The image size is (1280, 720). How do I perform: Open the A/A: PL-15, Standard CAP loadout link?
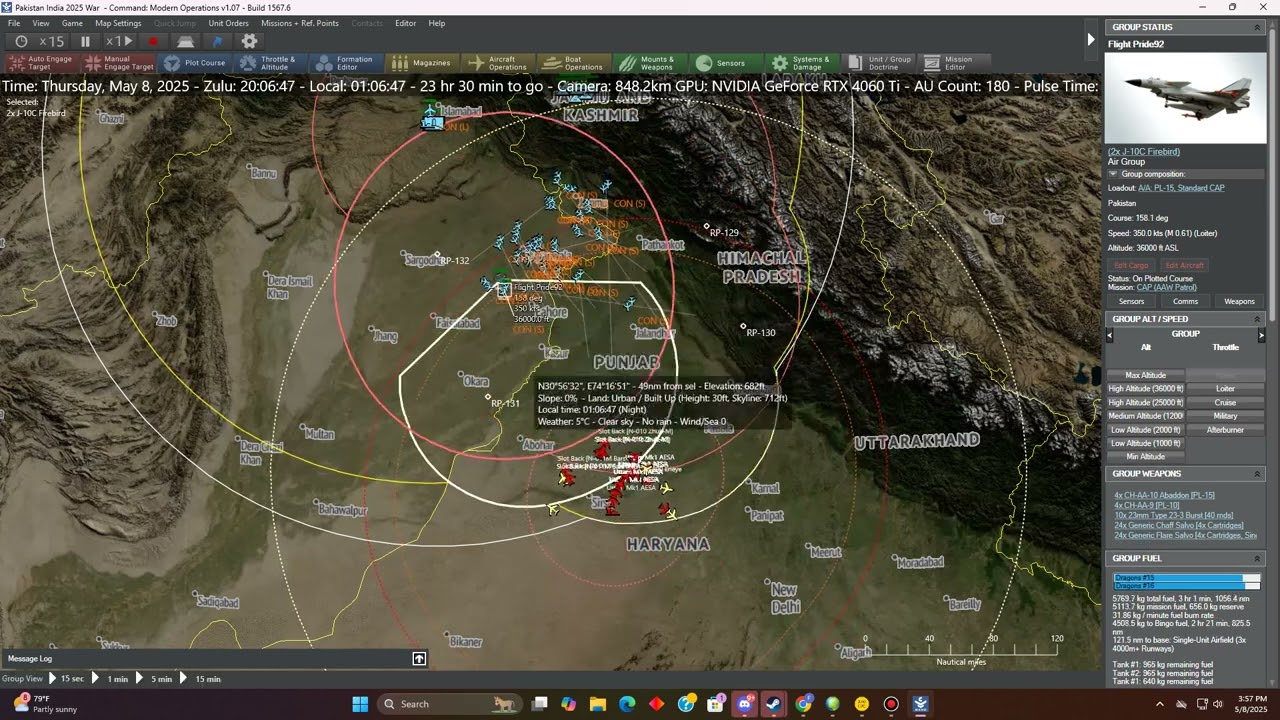(1181, 188)
